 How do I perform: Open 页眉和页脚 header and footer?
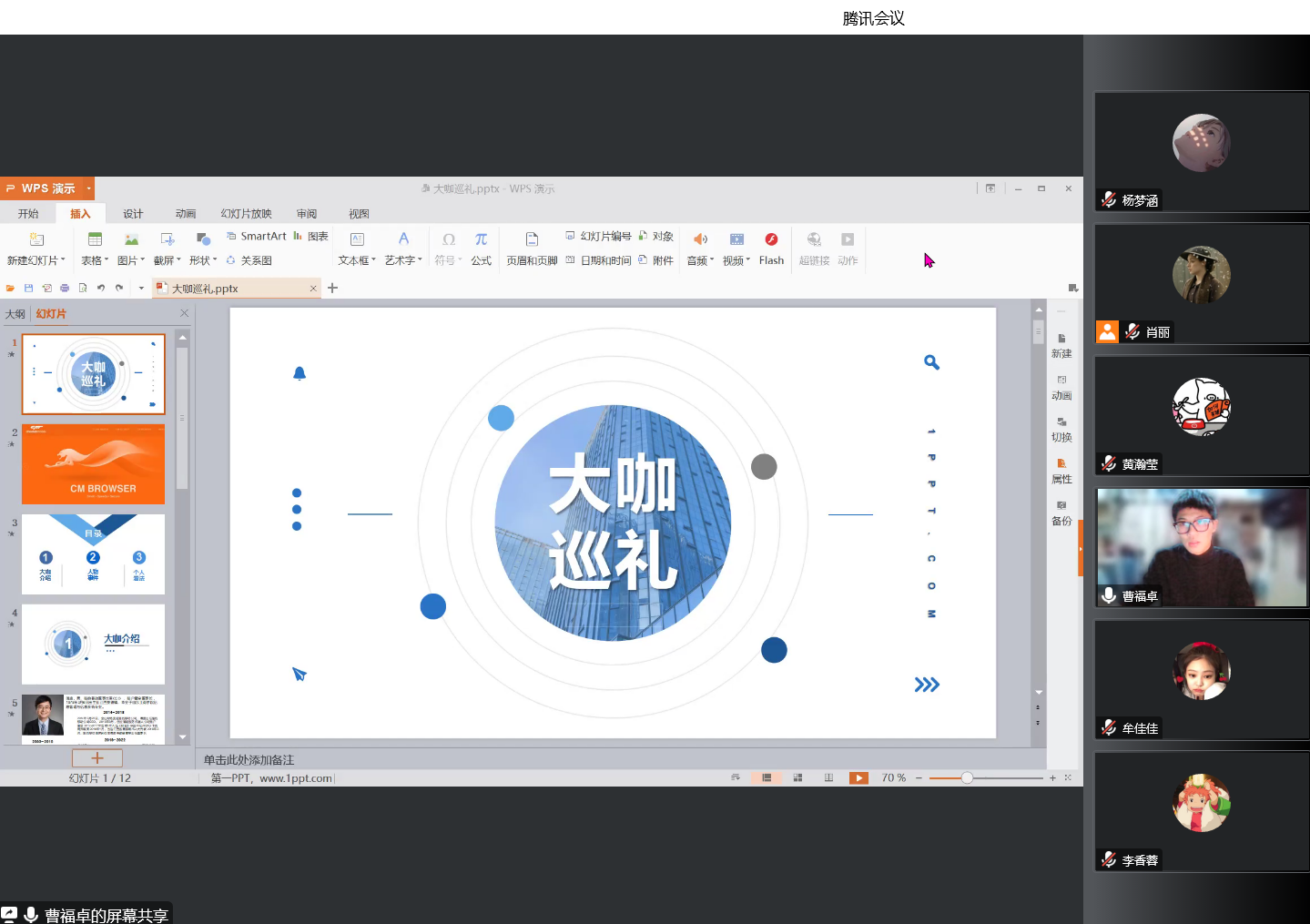point(532,248)
